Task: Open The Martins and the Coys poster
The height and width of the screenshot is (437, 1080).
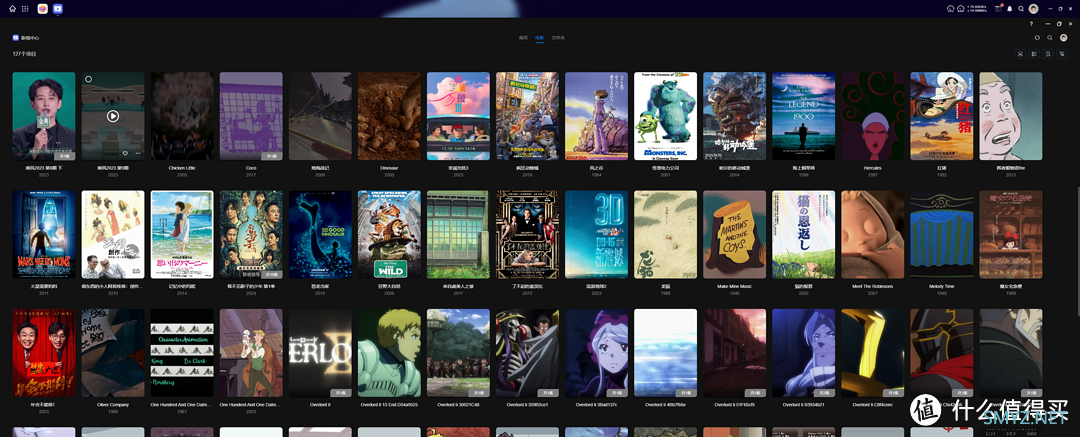Action: [x=734, y=234]
